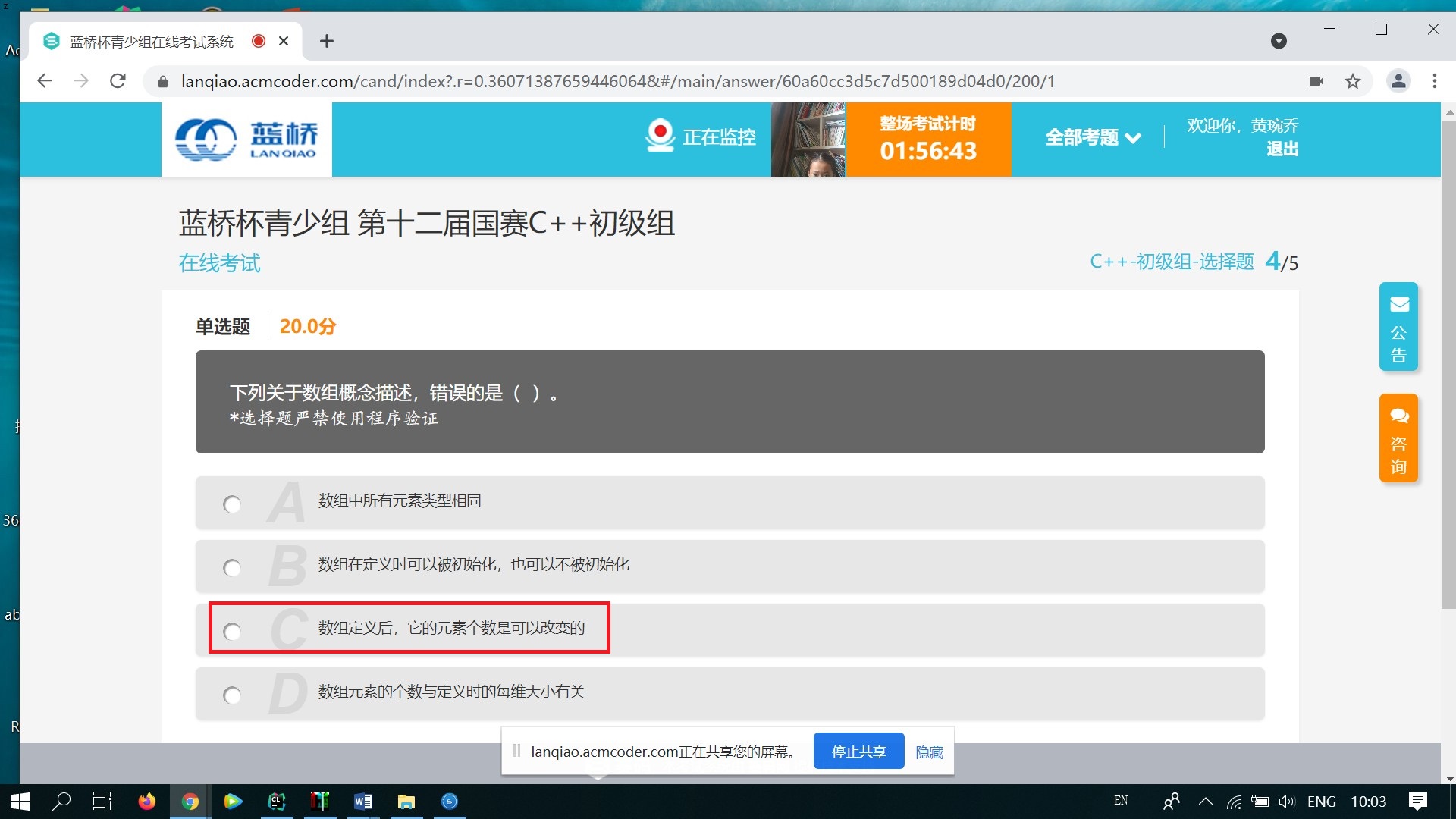Reload the exam page
Image resolution: width=1456 pixels, height=819 pixels.
[118, 81]
